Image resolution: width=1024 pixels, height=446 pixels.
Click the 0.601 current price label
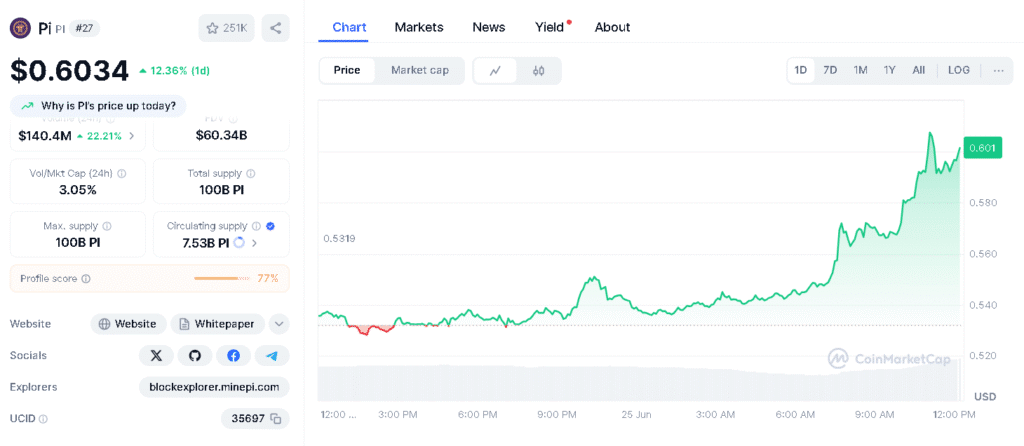tap(982, 148)
